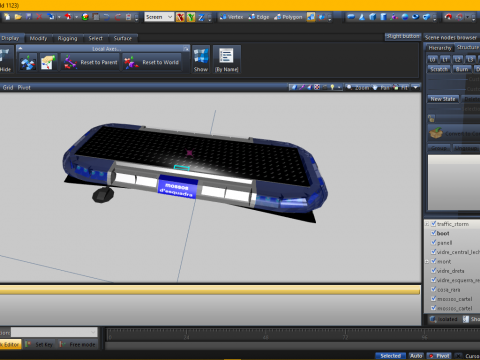
Task: Open the viewport options dropdown arrow
Action: point(415,87)
